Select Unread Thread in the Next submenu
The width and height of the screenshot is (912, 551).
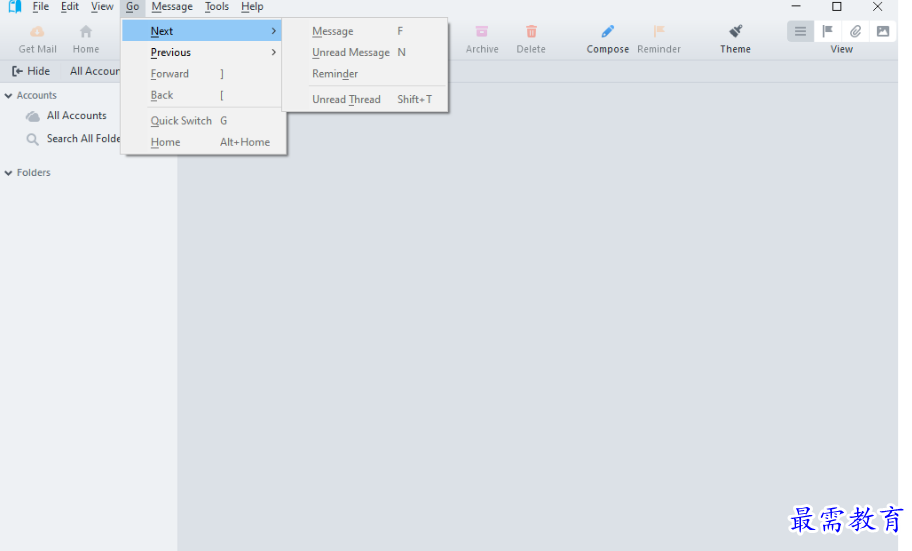[x=365, y=99]
